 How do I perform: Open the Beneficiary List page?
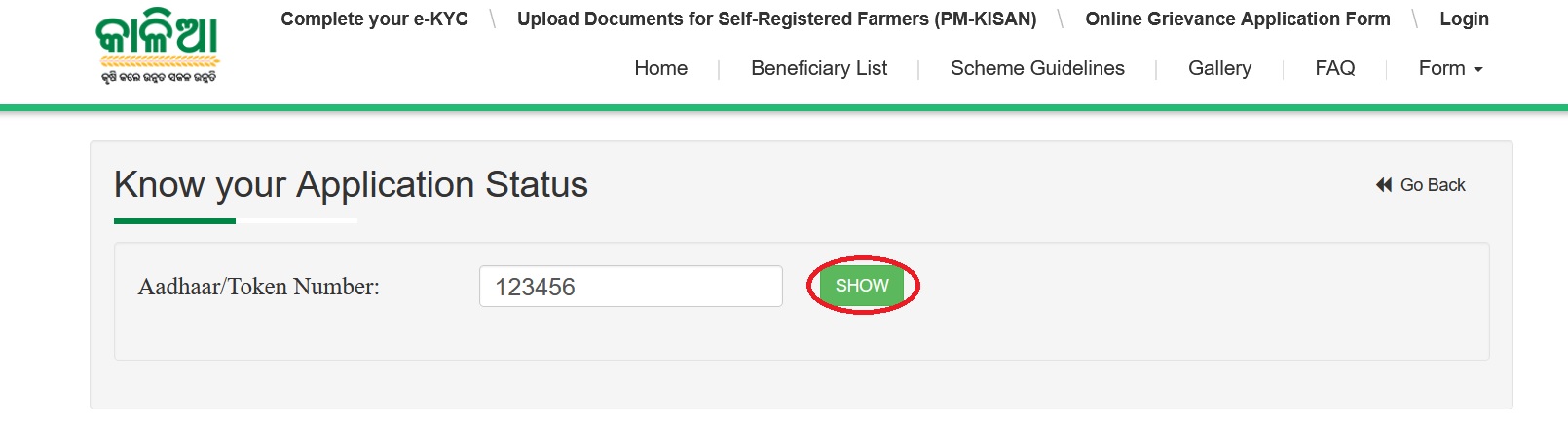pyautogui.click(x=819, y=68)
